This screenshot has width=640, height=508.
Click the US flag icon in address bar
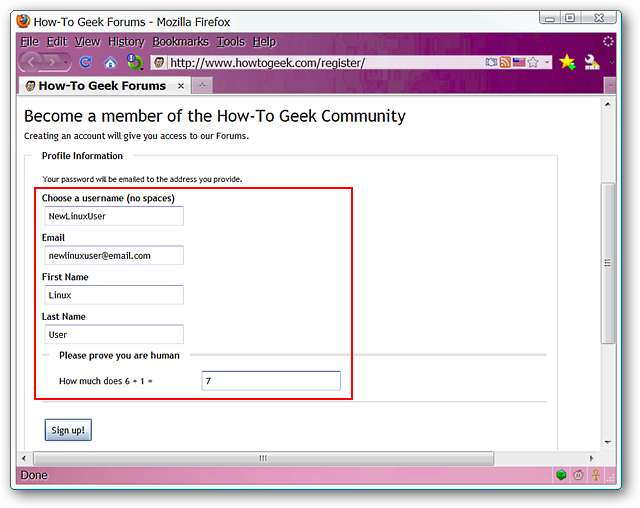click(519, 62)
